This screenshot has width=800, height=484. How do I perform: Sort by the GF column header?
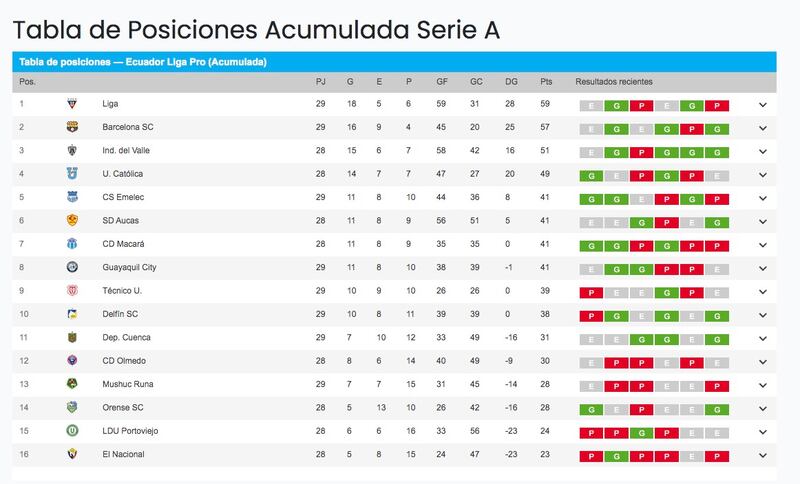click(x=442, y=82)
